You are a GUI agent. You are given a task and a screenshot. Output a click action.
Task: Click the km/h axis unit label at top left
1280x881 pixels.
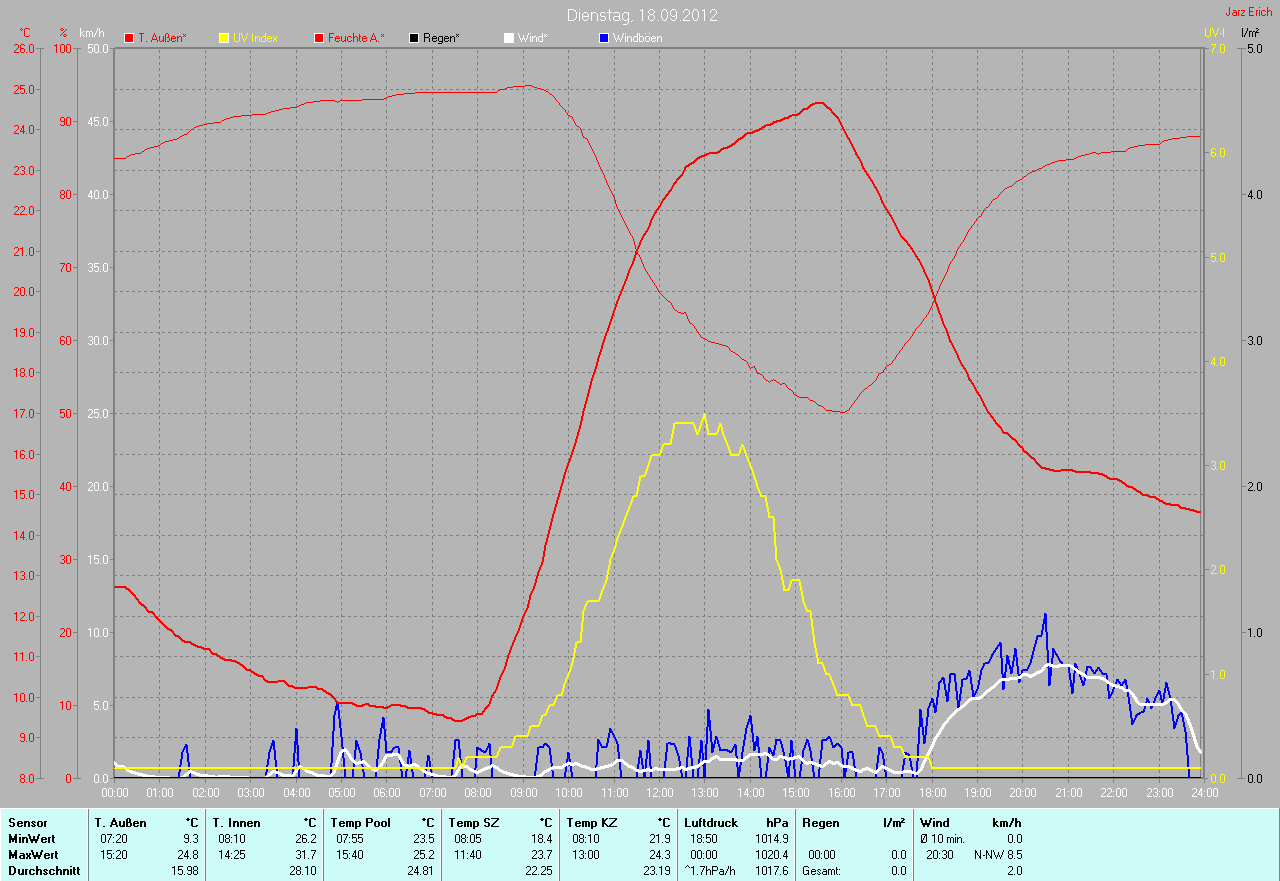tap(92, 33)
